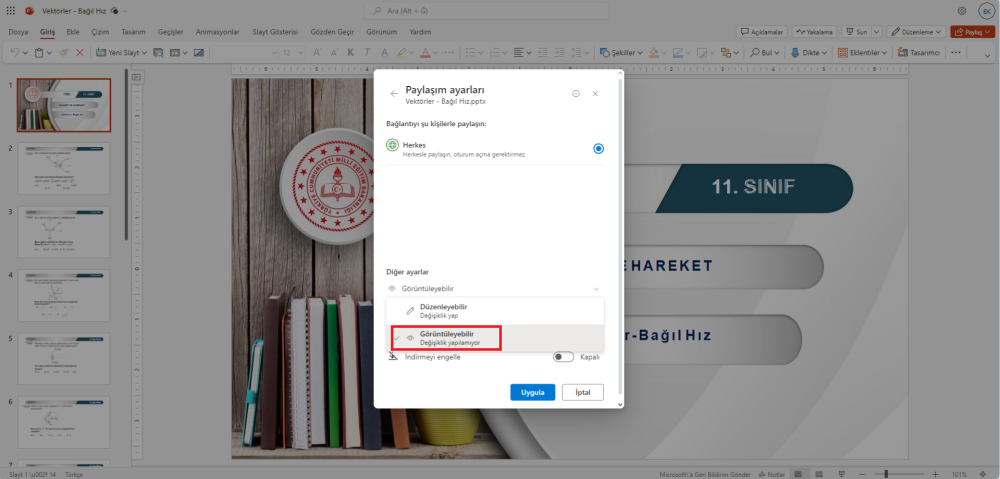This screenshot has height=479, width=1000.
Task: Open the Tasarımcı designer tool
Action: click(x=919, y=52)
